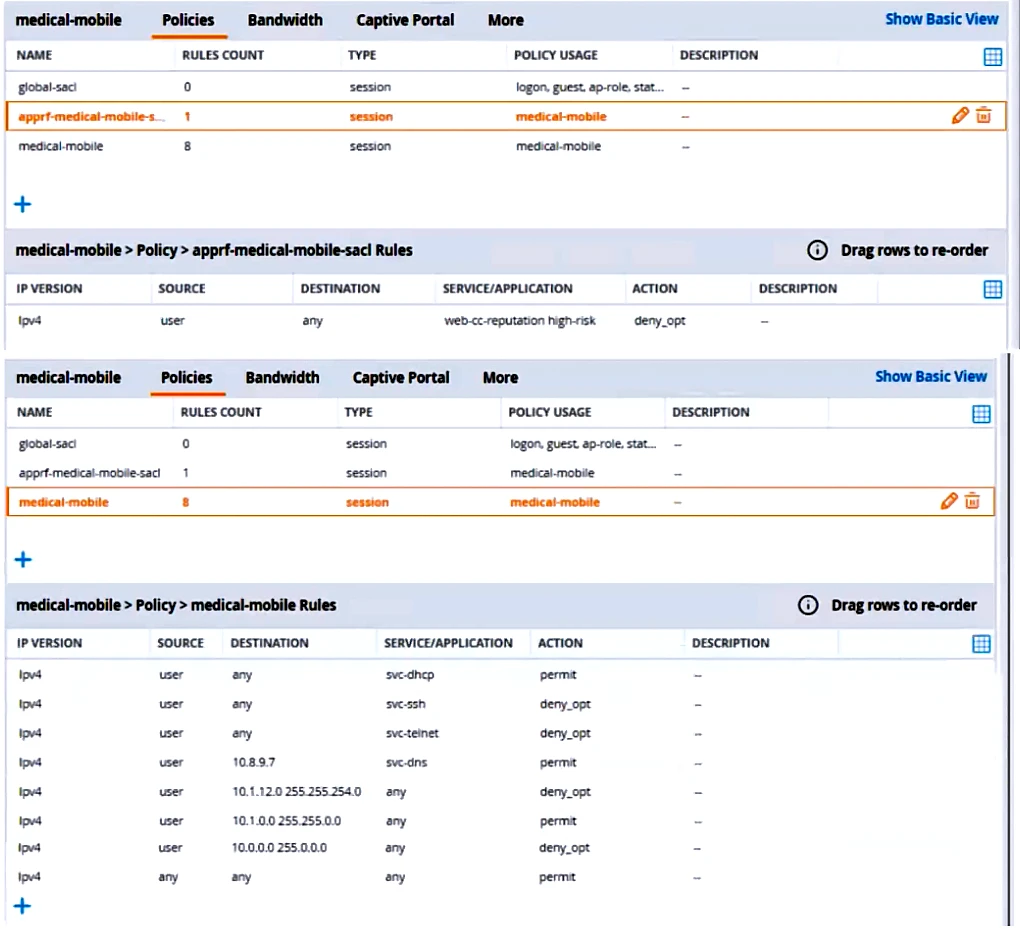Image resolution: width=1020 pixels, height=929 pixels.
Task: Switch to Bandwidth tab in the lower panel
Action: [x=282, y=378]
